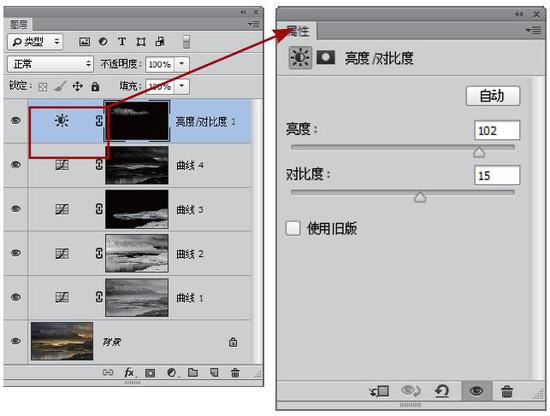
Task: View previous state icon in Properties
Action: click(410, 391)
